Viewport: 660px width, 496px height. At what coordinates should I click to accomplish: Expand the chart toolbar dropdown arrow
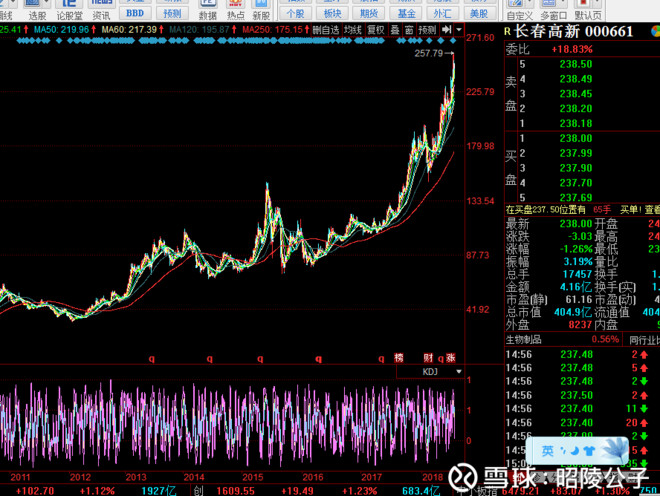click(x=459, y=30)
